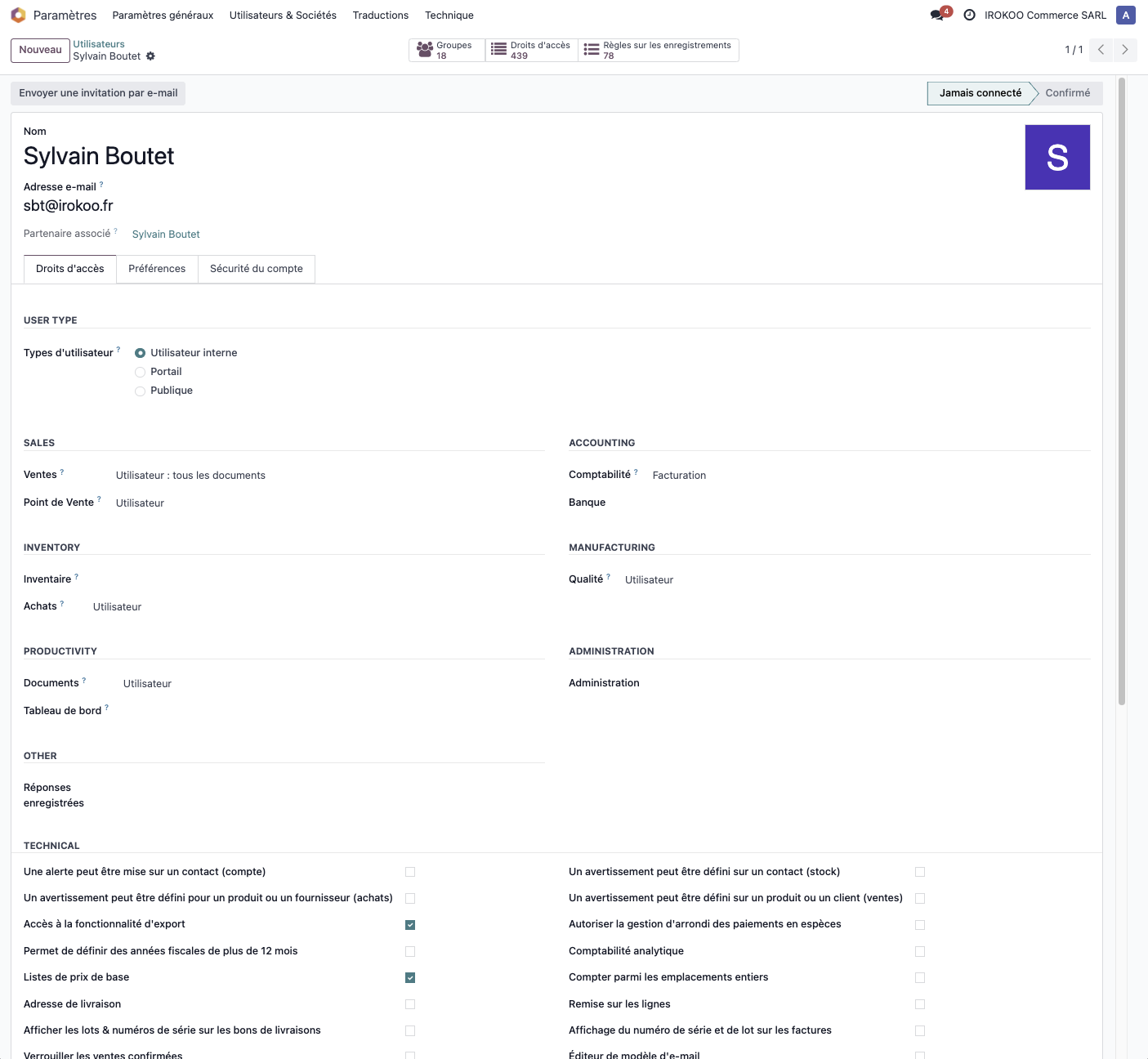This screenshot has height=1059, width=1148.
Task: Show help tooltip for Qualité
Action: coord(609,577)
